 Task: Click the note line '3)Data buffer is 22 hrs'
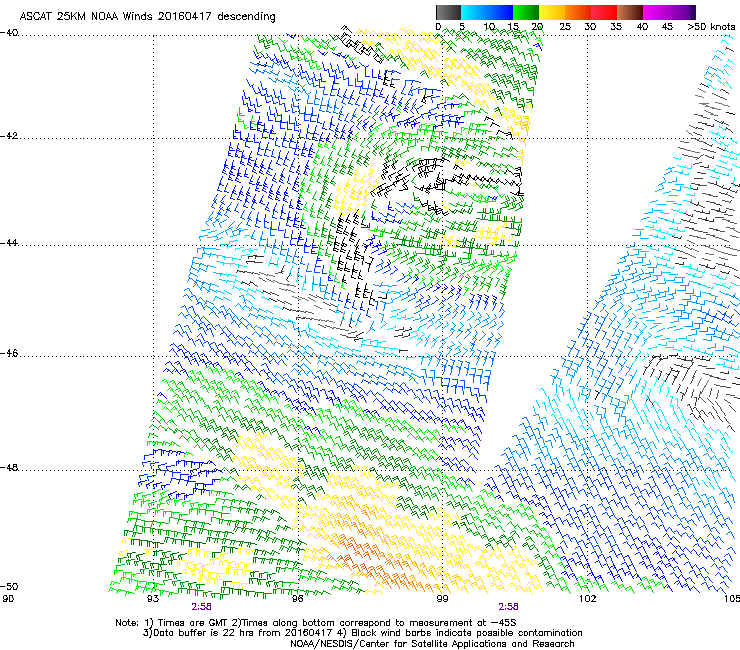point(362,633)
